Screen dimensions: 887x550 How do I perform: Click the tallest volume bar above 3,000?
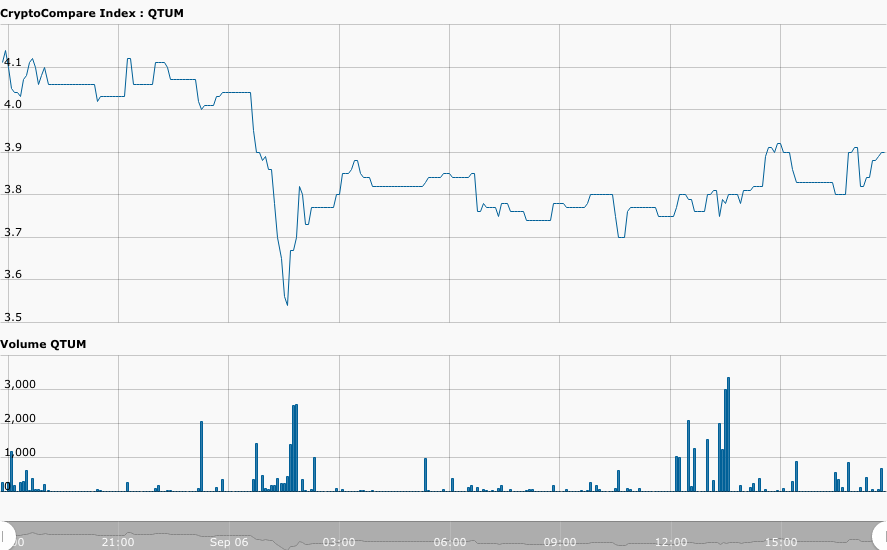pos(728,435)
